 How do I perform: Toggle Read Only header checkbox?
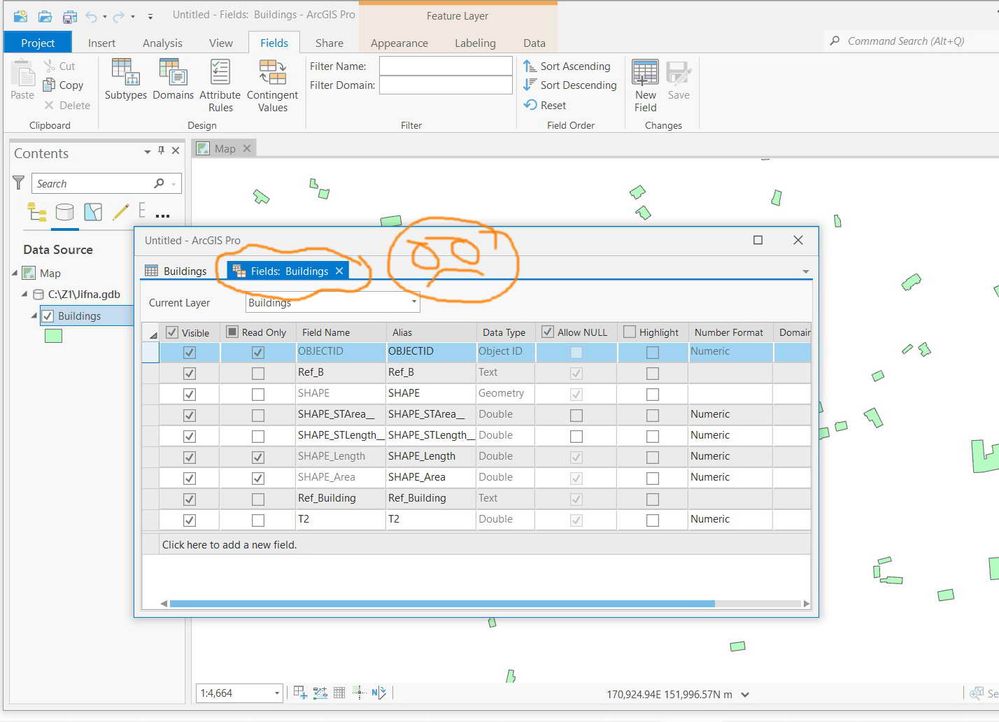pos(232,332)
